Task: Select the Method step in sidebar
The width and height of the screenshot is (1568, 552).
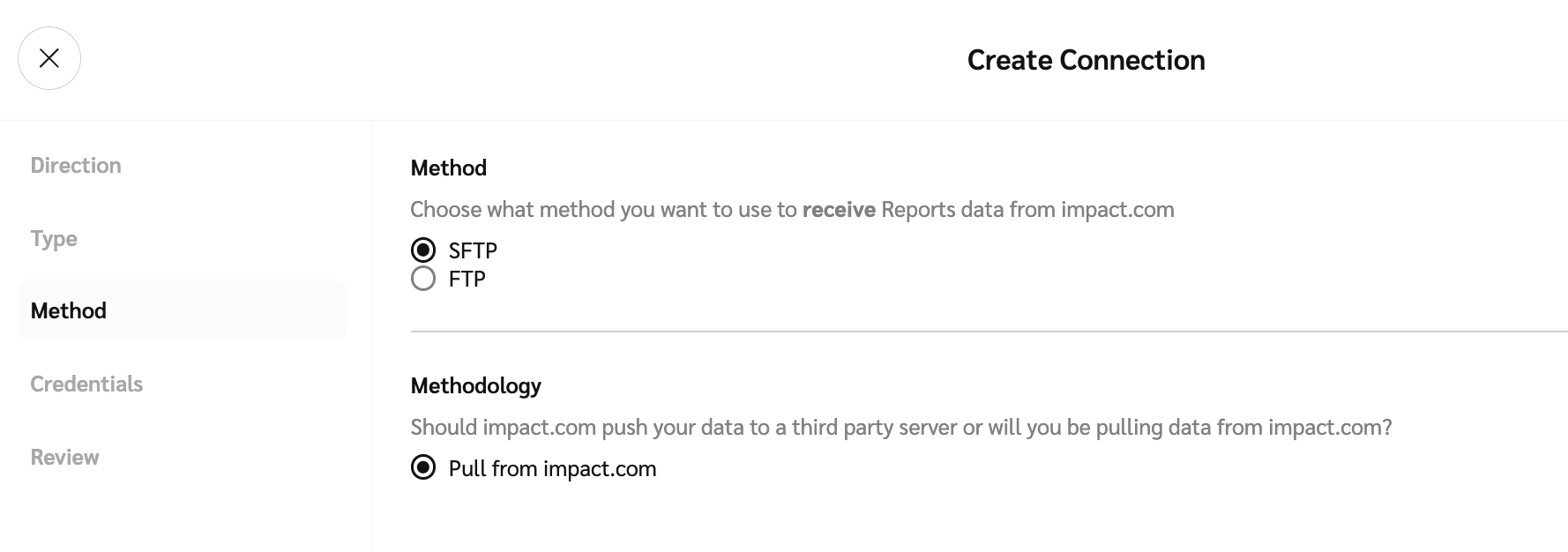Action: (69, 311)
